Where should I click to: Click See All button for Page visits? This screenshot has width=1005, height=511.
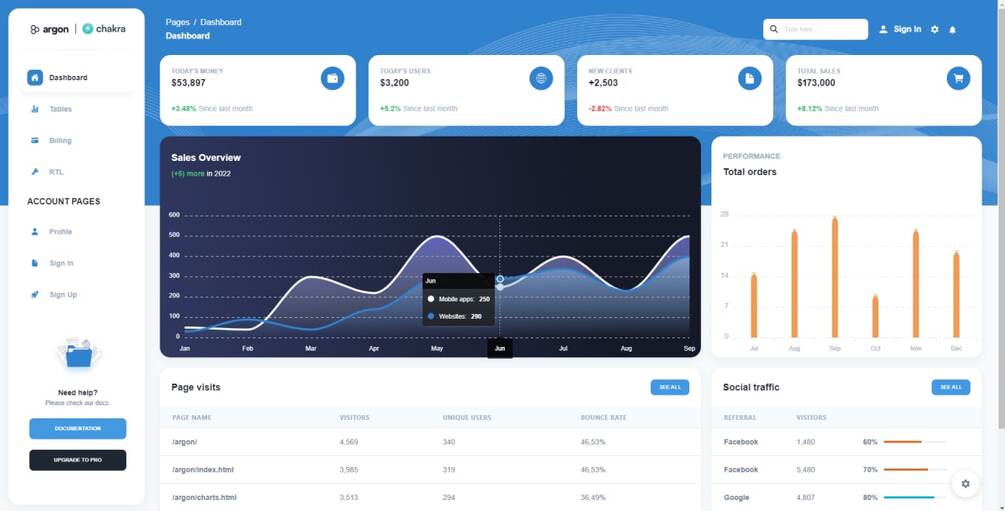point(670,387)
